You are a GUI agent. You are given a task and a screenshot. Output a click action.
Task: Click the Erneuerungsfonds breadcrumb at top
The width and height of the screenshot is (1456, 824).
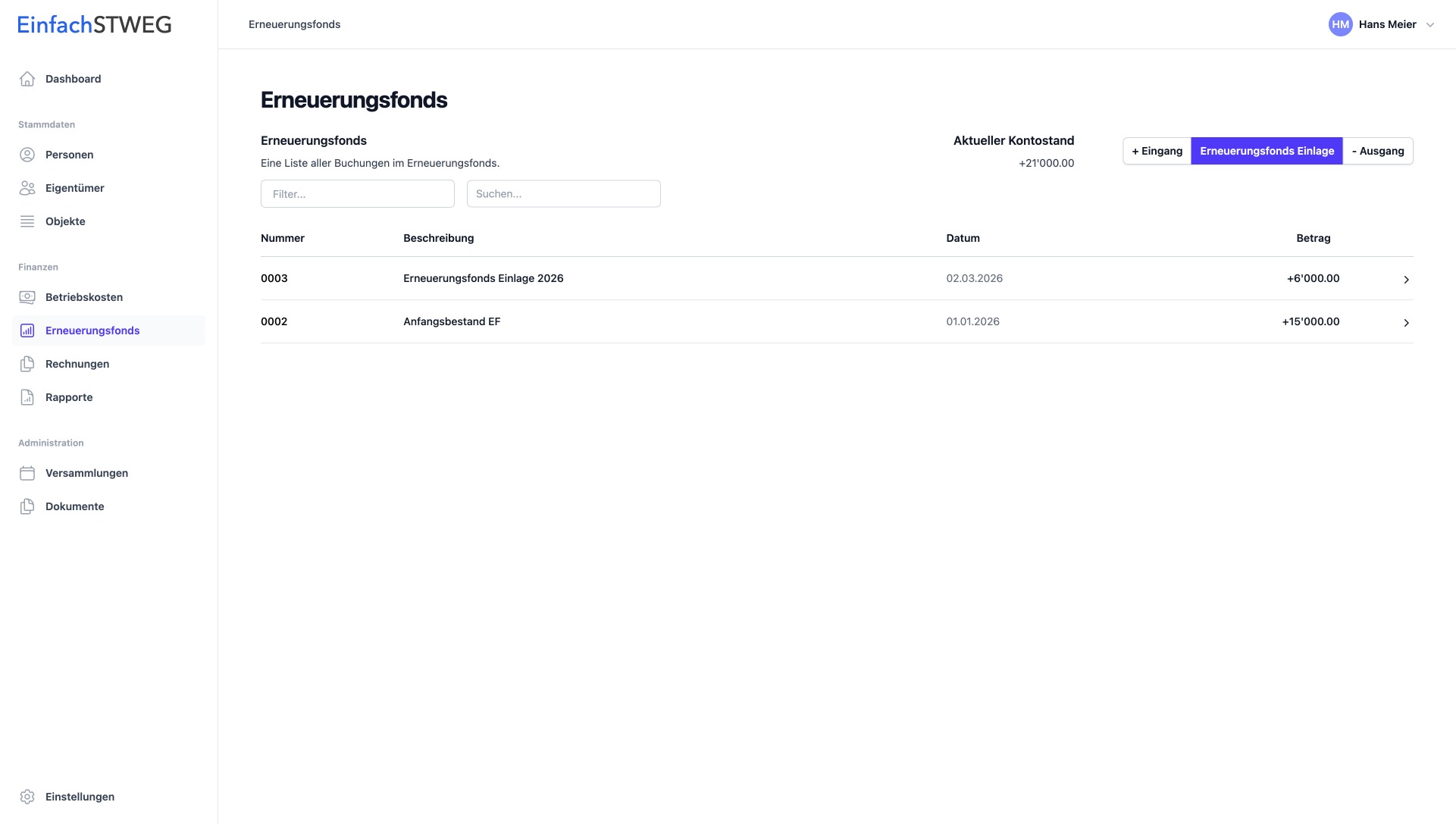294,24
